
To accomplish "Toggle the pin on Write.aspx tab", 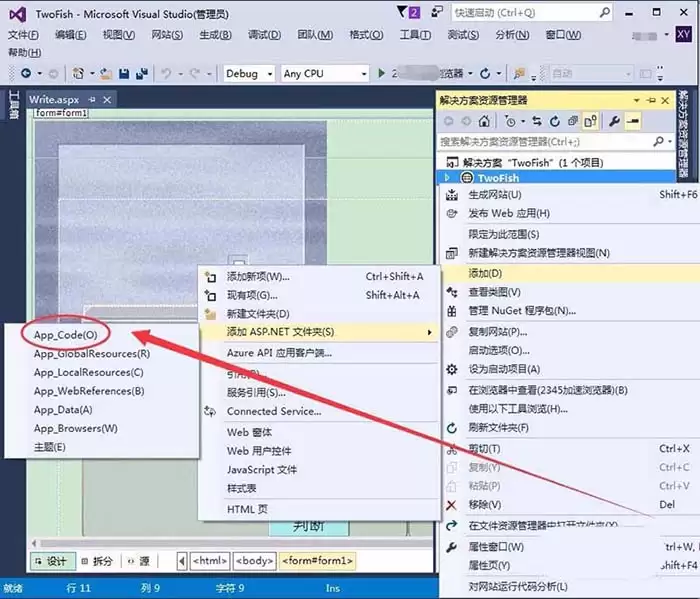I will [91, 100].
